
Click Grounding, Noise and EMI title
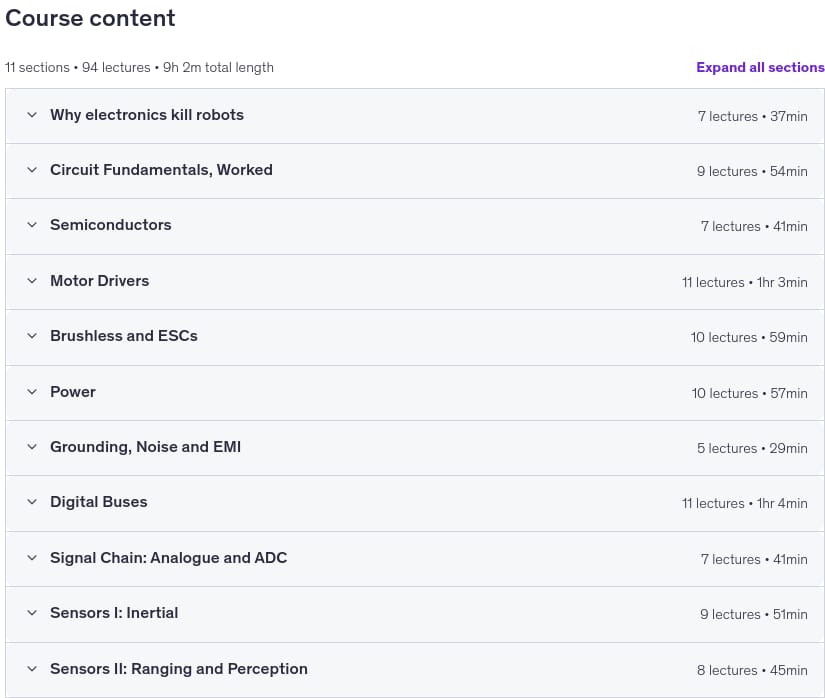[x=145, y=447]
